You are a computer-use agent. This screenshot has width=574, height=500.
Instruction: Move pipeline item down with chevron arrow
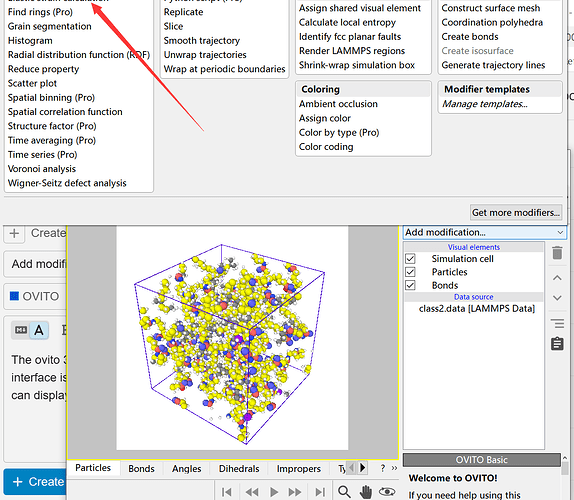coord(557,298)
